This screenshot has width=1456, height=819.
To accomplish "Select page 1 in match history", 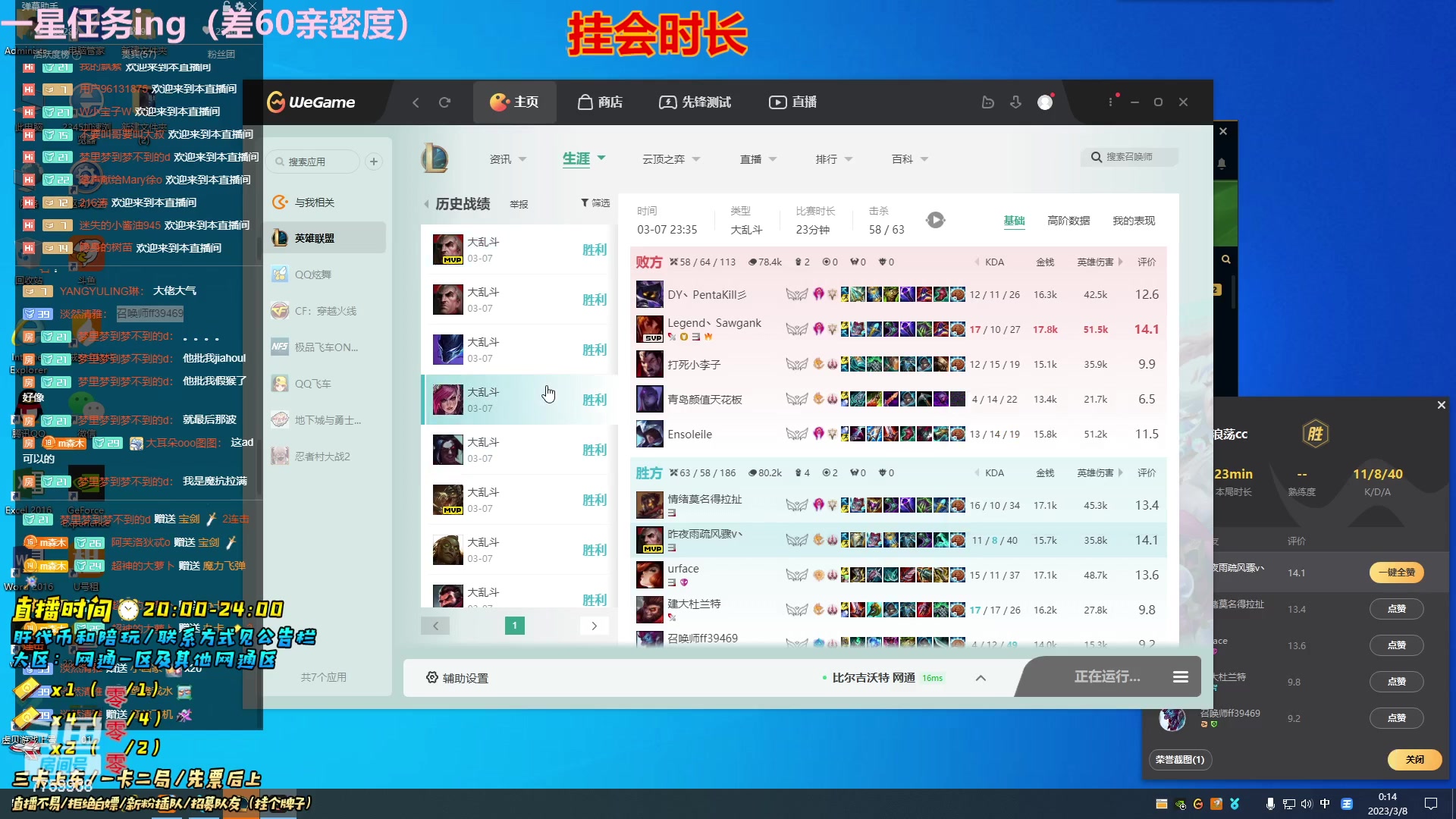I will pyautogui.click(x=515, y=626).
